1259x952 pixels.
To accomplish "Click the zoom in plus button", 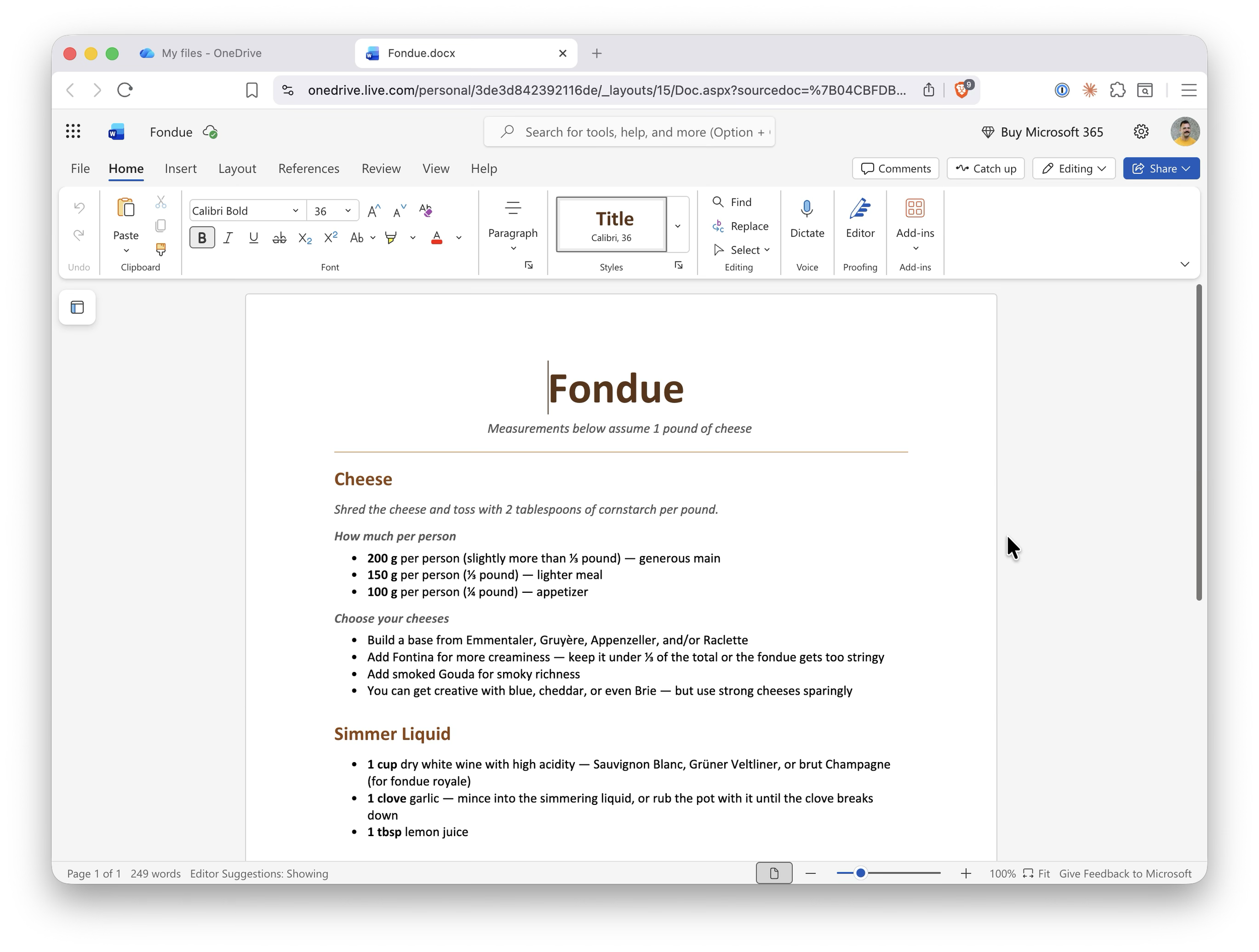I will coord(966,873).
